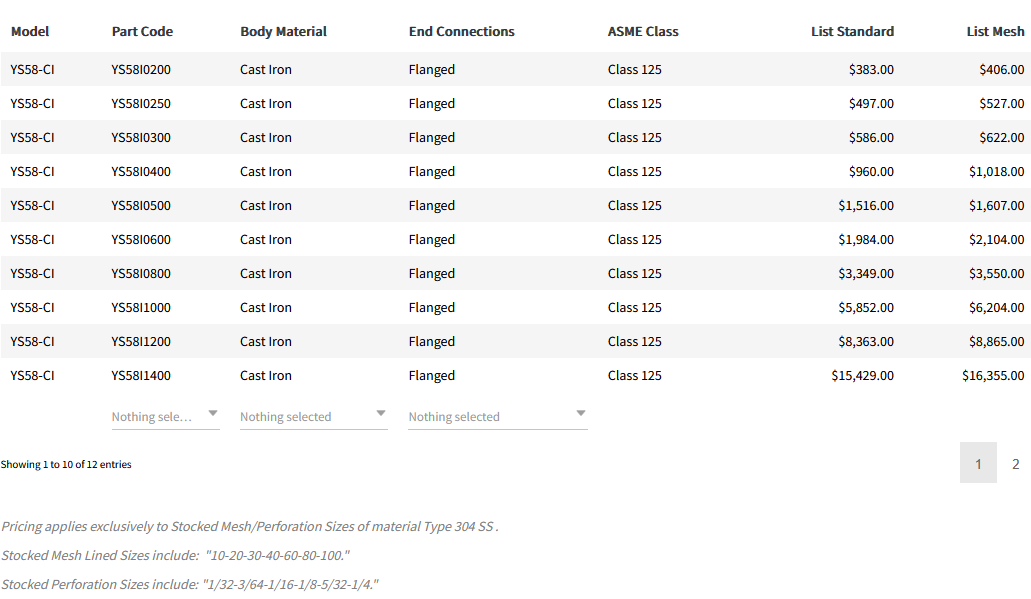
Task: Expand the Body Material filter dropdown
Action: pyautogui.click(x=313, y=416)
